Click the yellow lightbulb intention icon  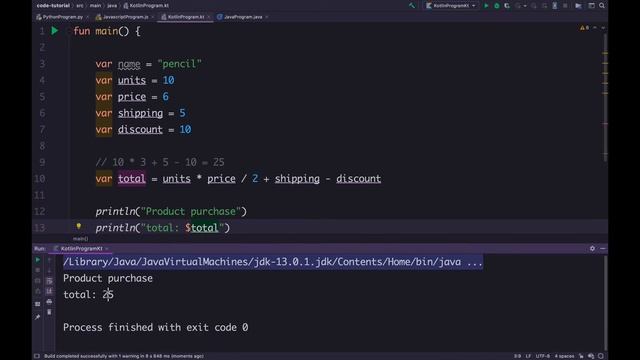79,226
